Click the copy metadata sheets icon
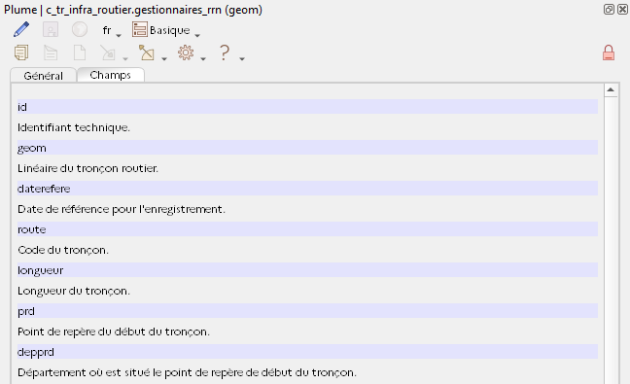 (21, 53)
